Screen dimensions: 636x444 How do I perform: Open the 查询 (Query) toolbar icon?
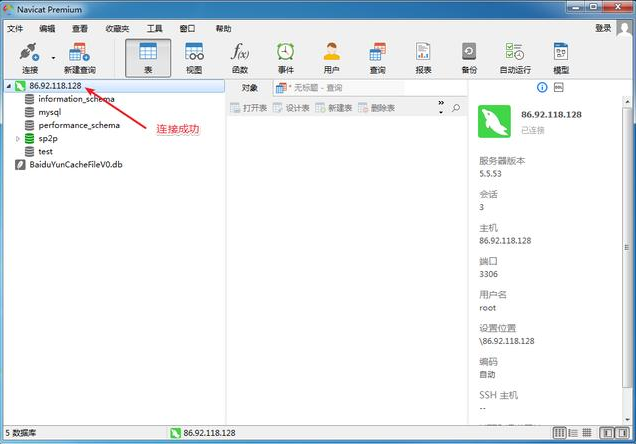tap(378, 58)
